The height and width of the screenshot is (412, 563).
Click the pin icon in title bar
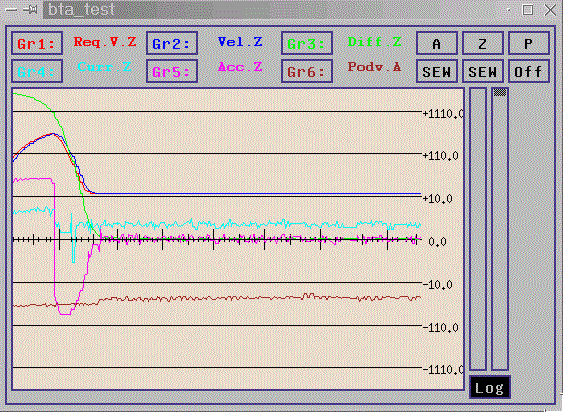(30, 9)
